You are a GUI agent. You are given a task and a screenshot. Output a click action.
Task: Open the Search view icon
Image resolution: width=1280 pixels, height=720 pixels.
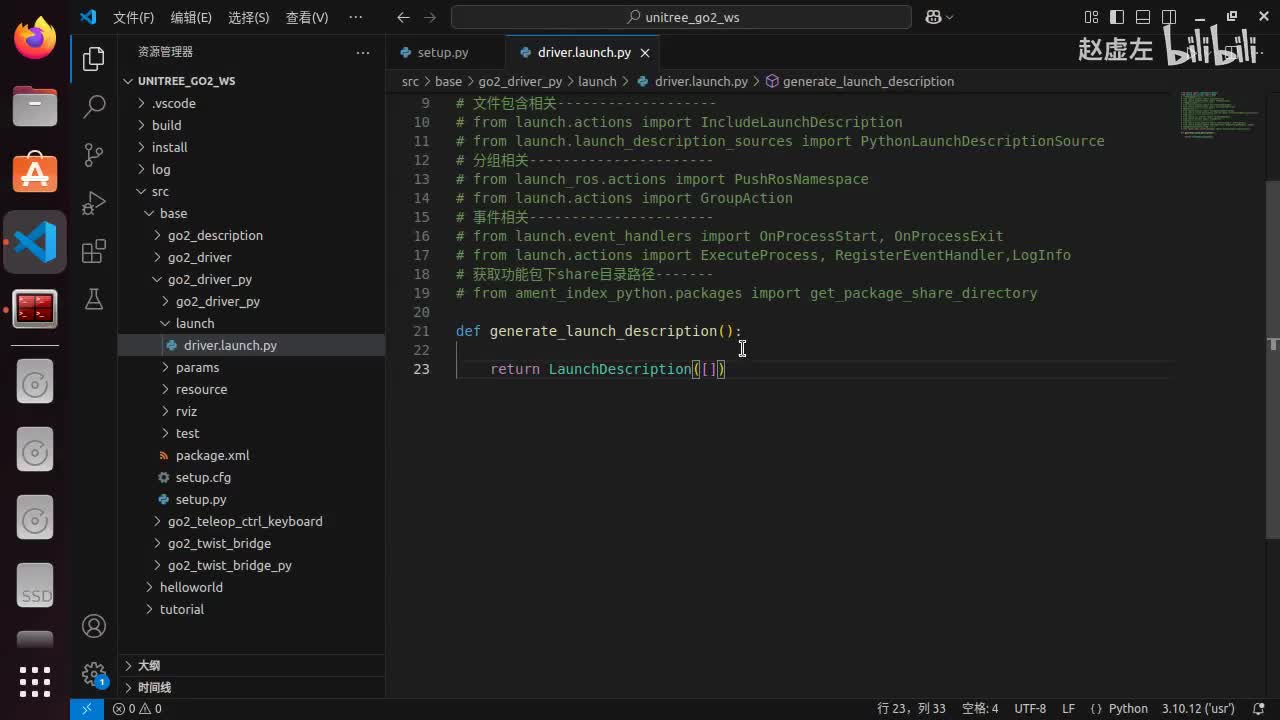pyautogui.click(x=94, y=107)
